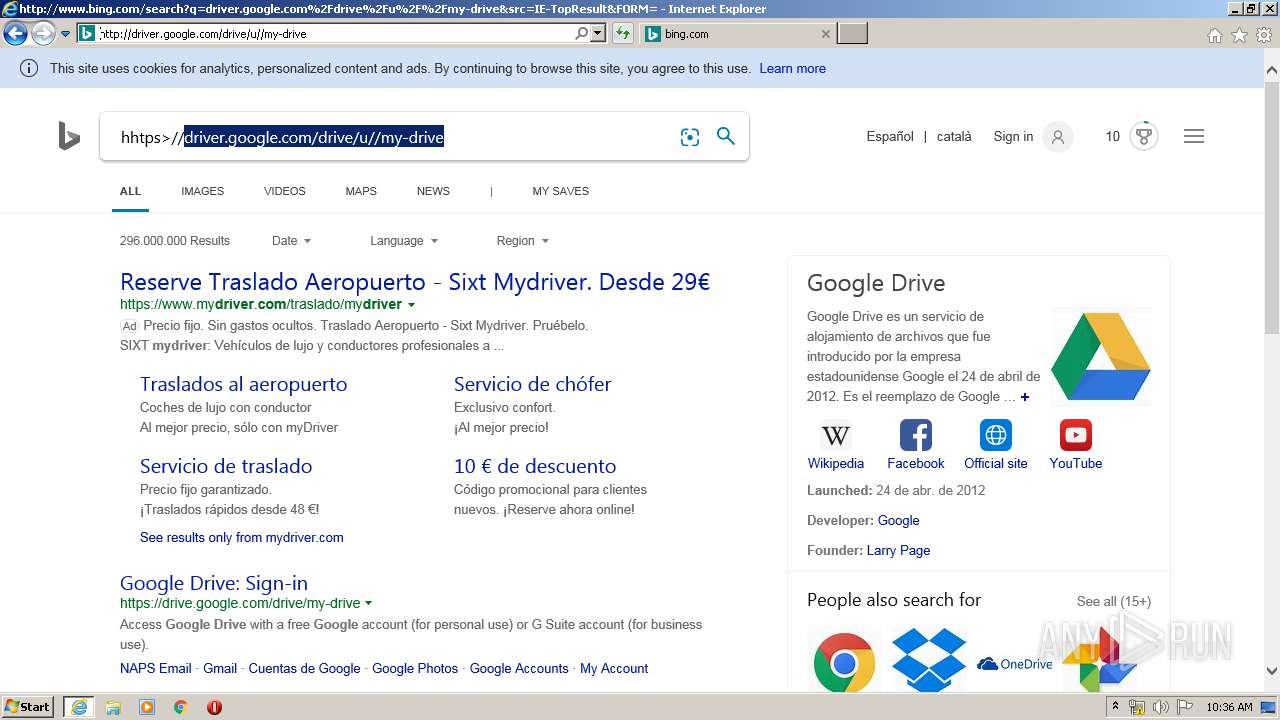Expand the Language filter dropdown
The height and width of the screenshot is (720, 1280).
(x=404, y=241)
